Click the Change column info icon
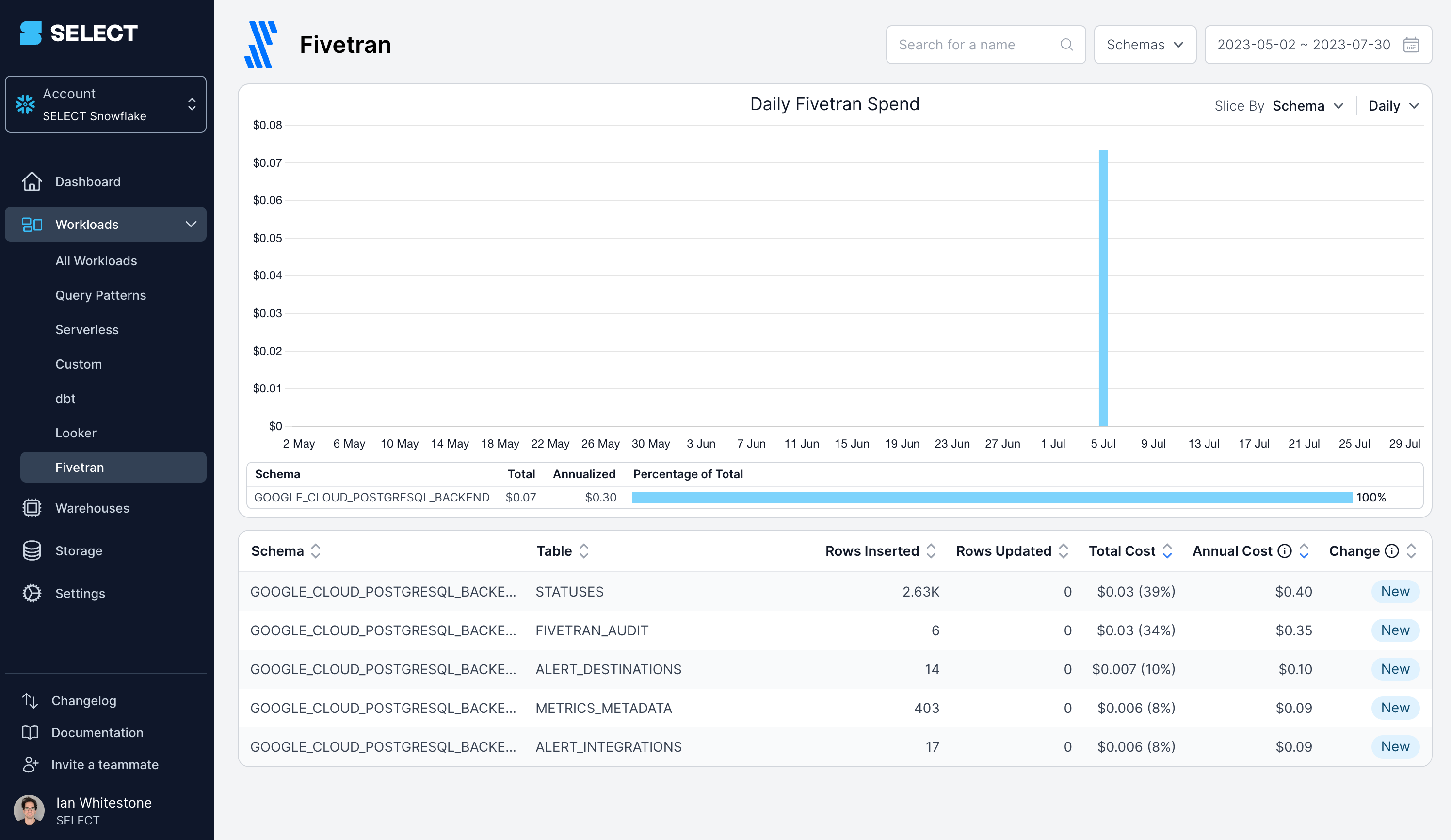The height and width of the screenshot is (840, 1451). pos(1392,551)
